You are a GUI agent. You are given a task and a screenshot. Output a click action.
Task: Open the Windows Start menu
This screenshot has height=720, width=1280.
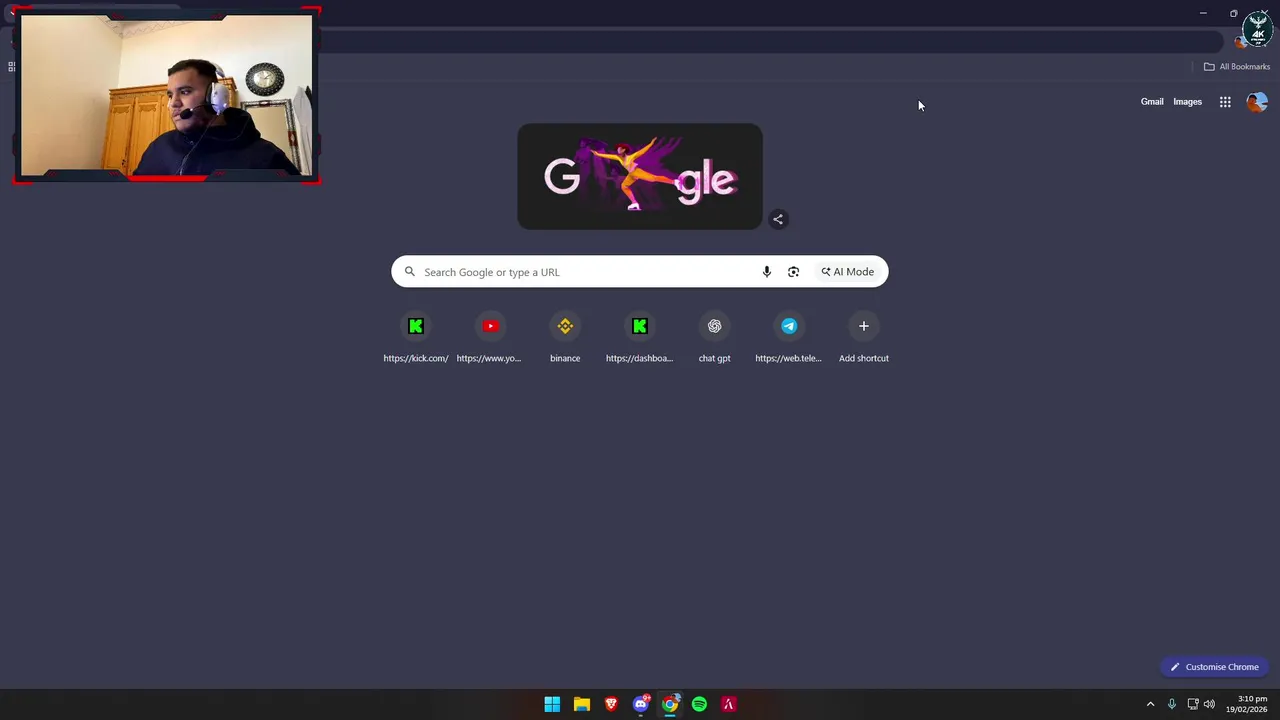tap(552, 704)
